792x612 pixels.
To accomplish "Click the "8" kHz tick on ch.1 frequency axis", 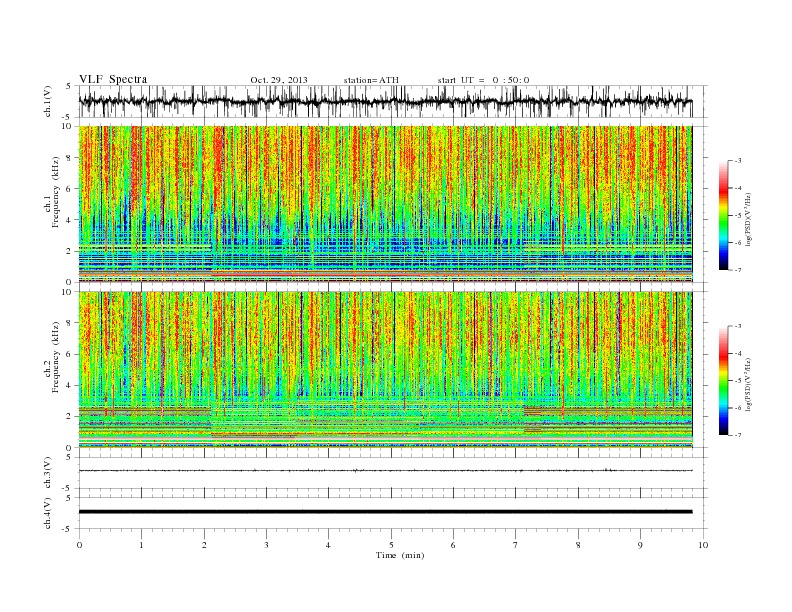I will 69,158.
